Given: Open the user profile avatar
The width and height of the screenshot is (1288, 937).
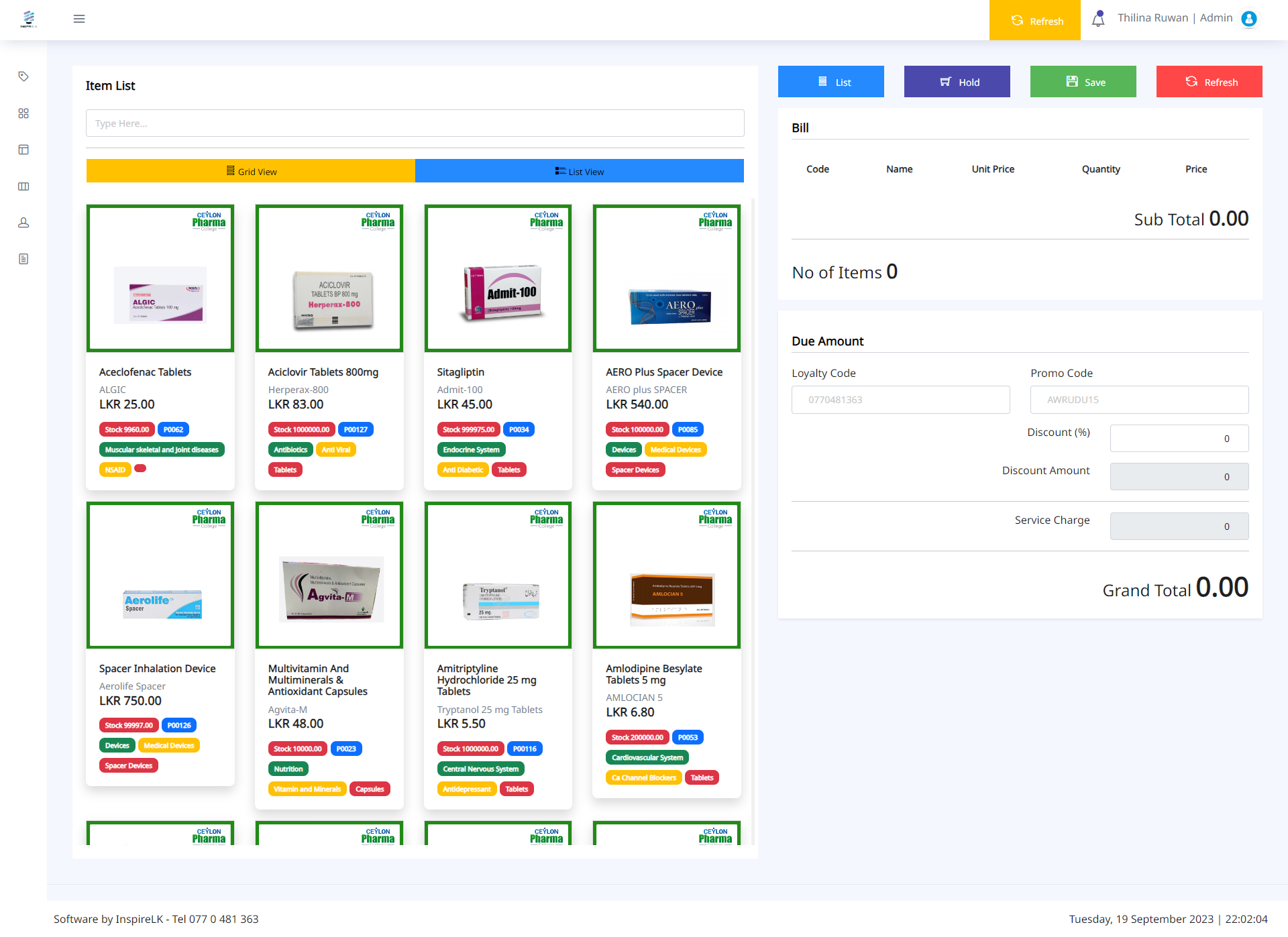Looking at the screenshot, I should (1249, 19).
